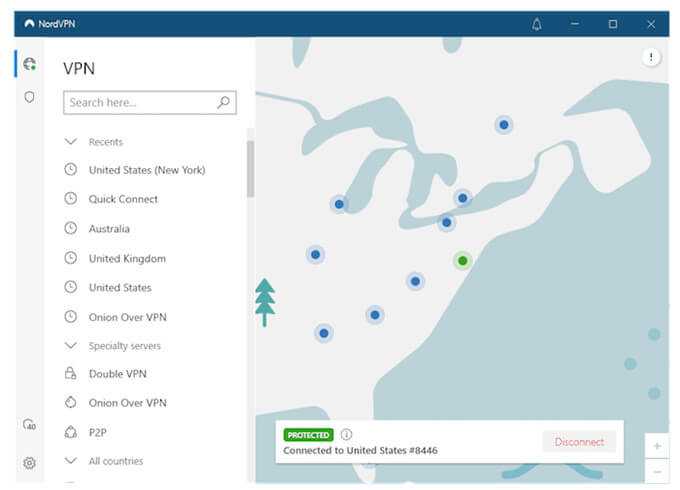
Task: Click clock icon beside recent Onion Over VPN
Action: 71,317
